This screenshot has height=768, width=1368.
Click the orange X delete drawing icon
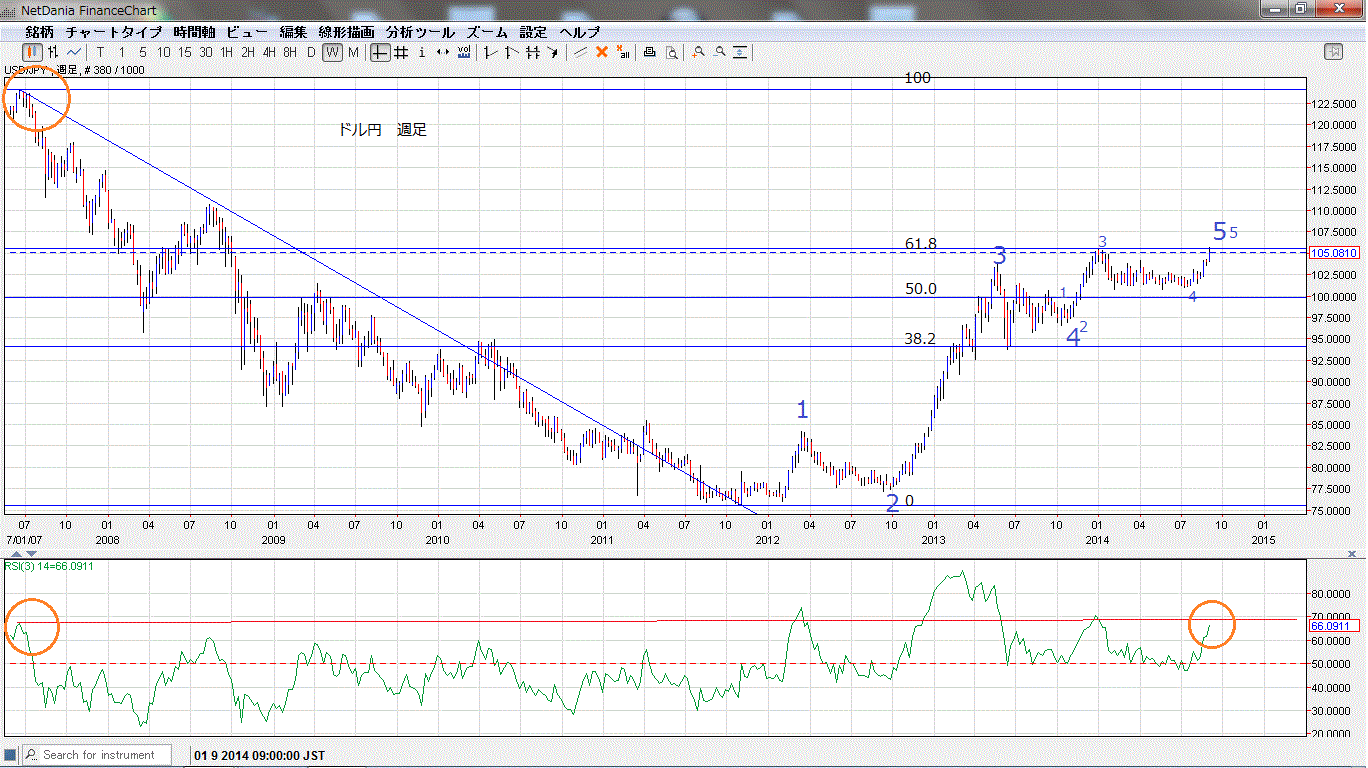(602, 52)
